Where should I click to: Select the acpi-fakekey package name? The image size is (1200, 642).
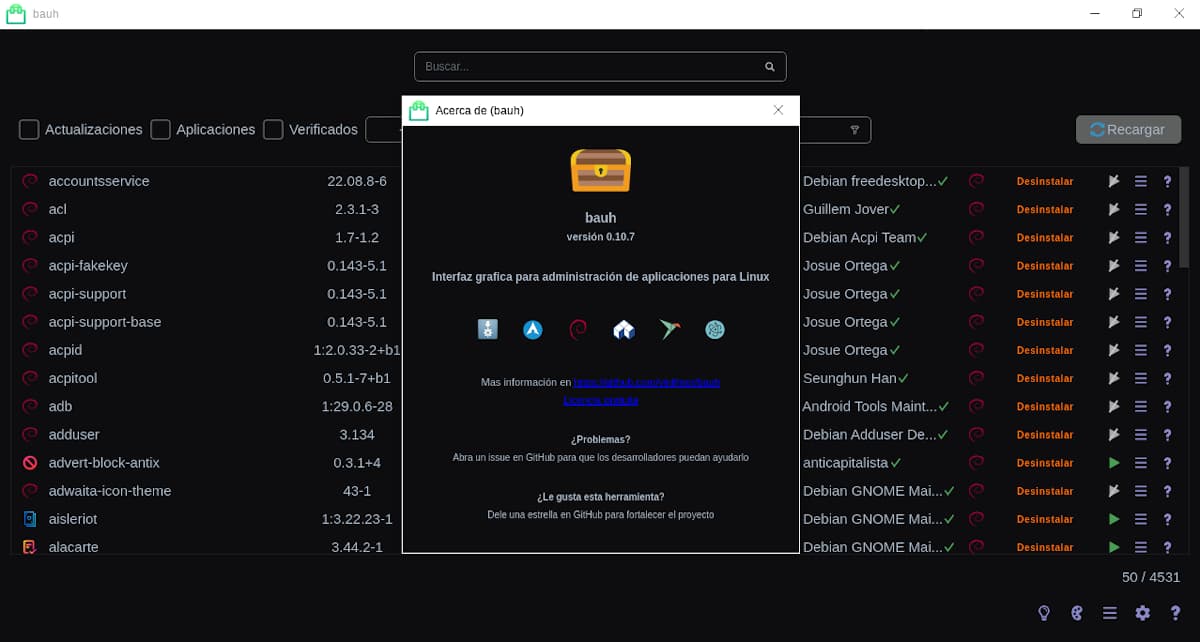(x=88, y=266)
